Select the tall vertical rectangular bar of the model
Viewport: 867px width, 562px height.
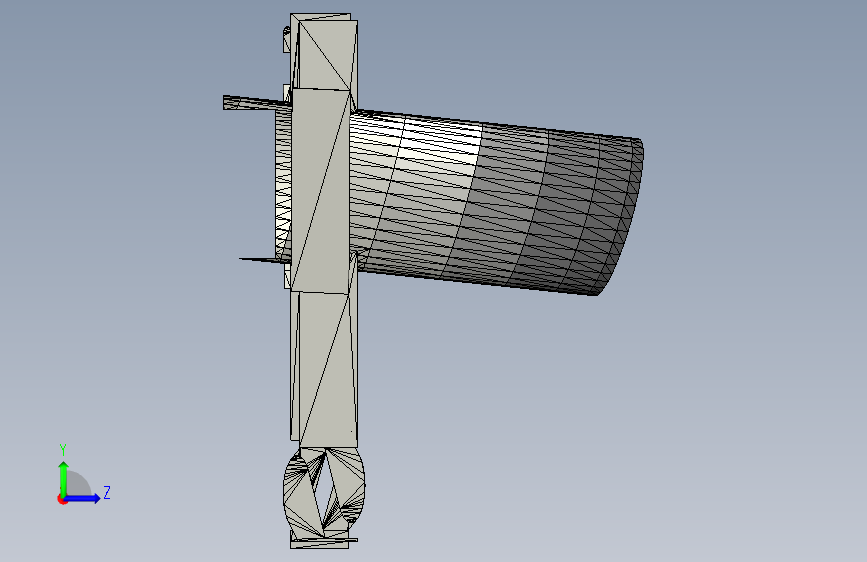pos(324,232)
